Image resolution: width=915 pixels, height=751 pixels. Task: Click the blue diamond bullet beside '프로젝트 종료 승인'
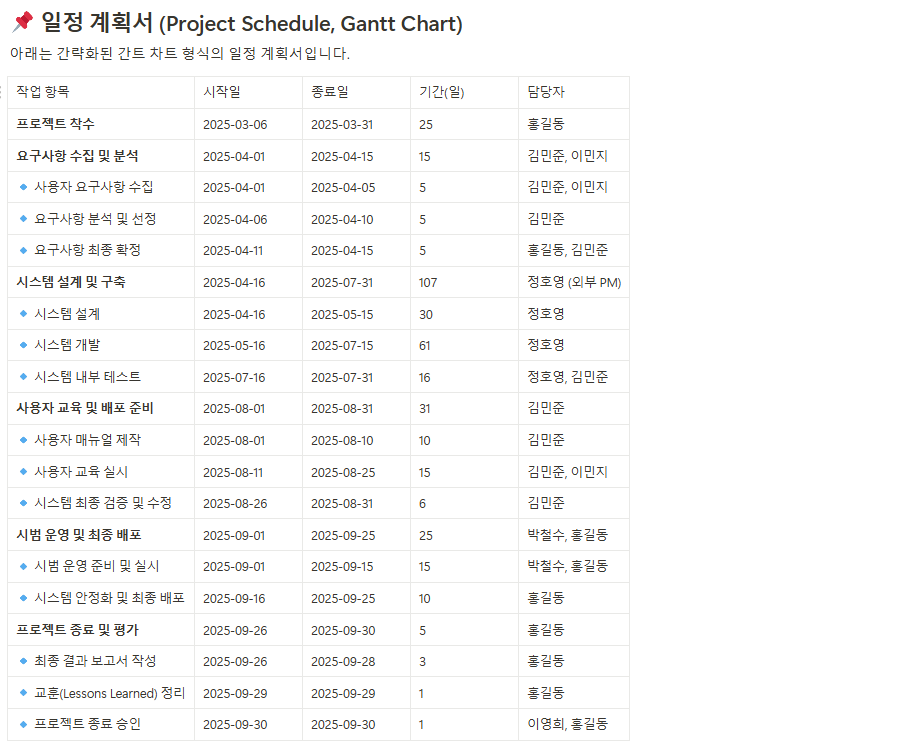[23, 724]
